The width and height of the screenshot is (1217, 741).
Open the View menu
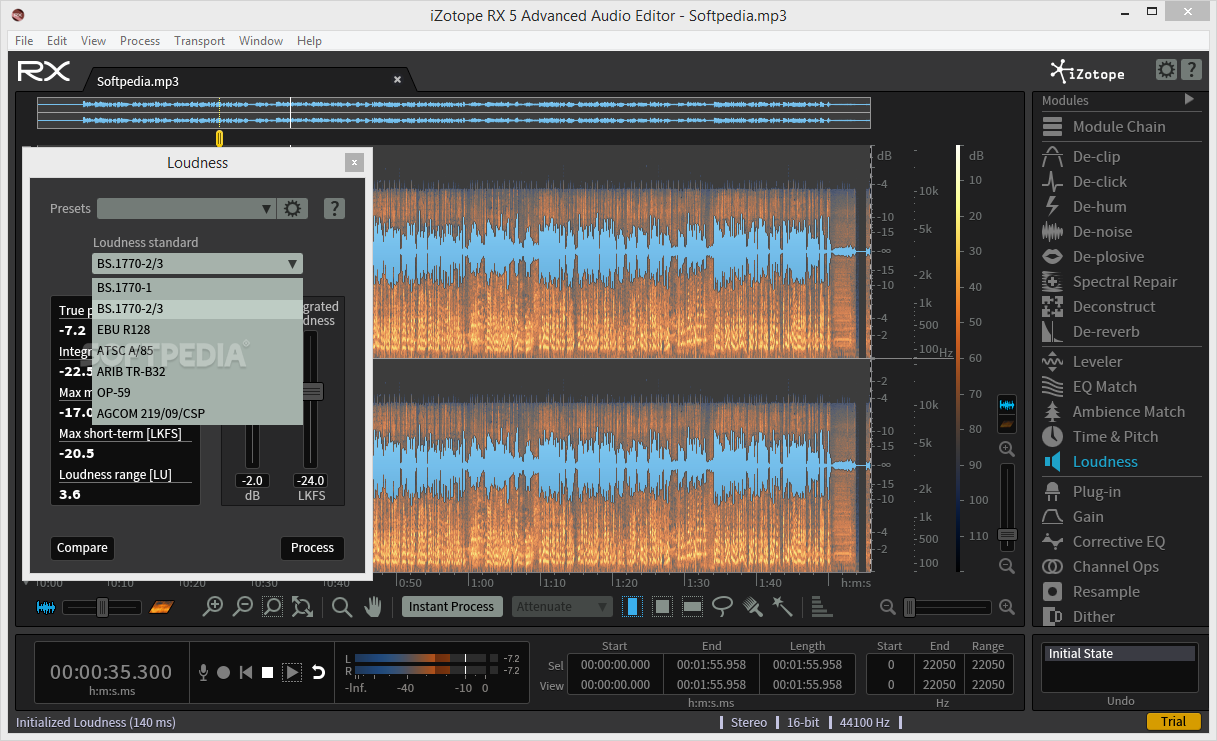pos(94,41)
